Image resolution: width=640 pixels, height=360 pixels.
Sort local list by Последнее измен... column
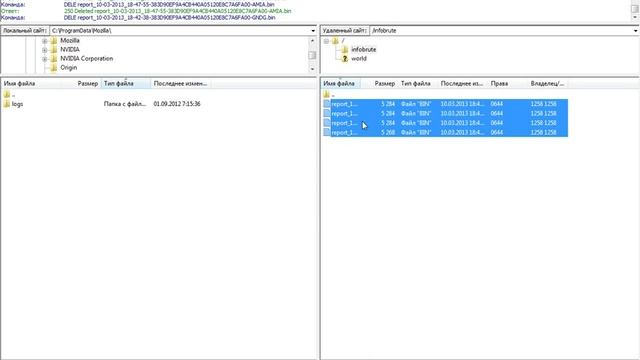pos(180,83)
